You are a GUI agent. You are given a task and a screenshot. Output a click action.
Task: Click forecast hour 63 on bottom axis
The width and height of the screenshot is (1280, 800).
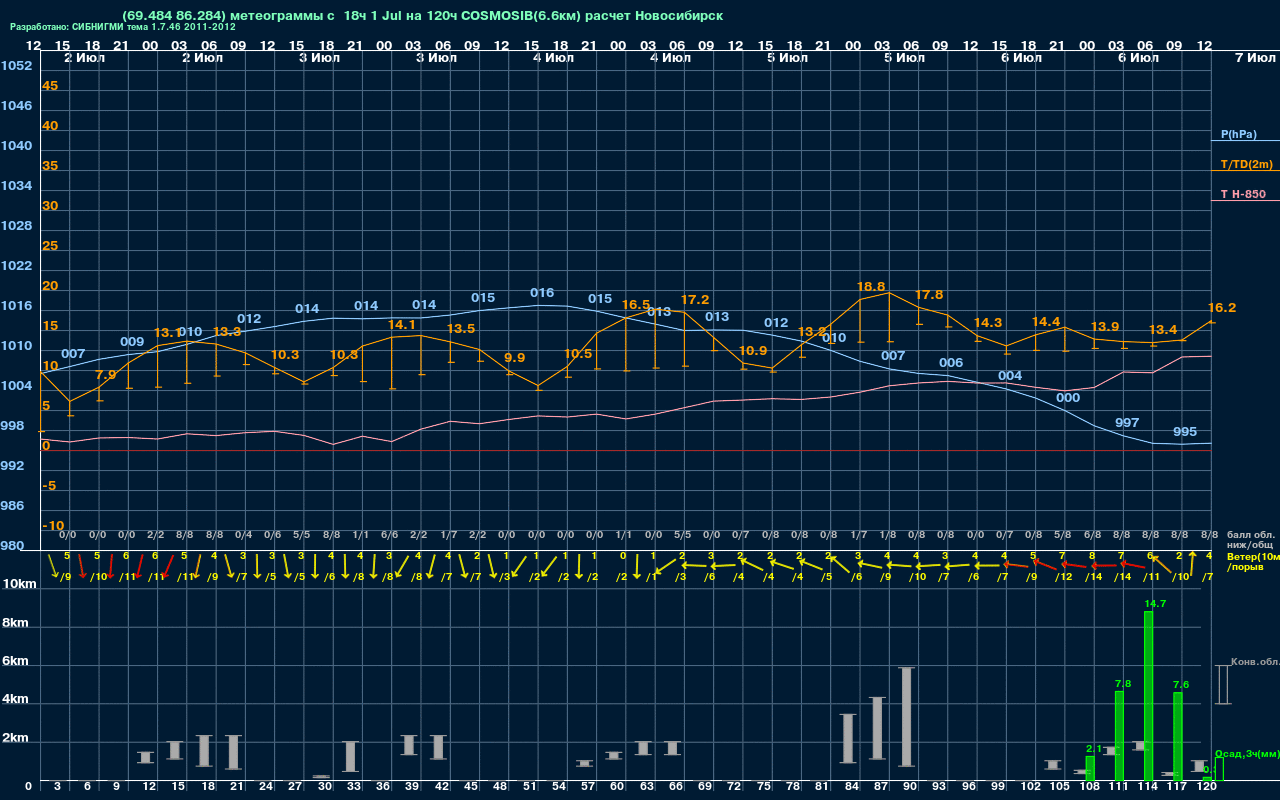646,787
